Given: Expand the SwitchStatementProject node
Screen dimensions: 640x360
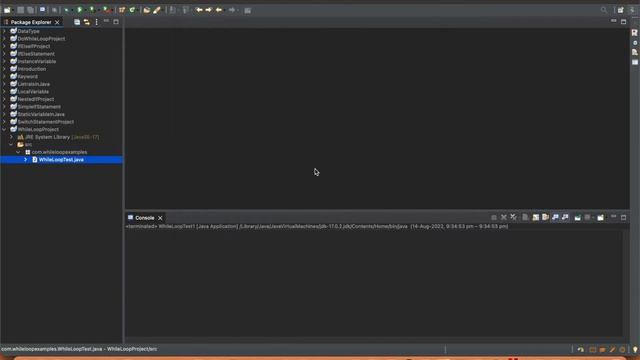Looking at the screenshot, I should 4,122.
